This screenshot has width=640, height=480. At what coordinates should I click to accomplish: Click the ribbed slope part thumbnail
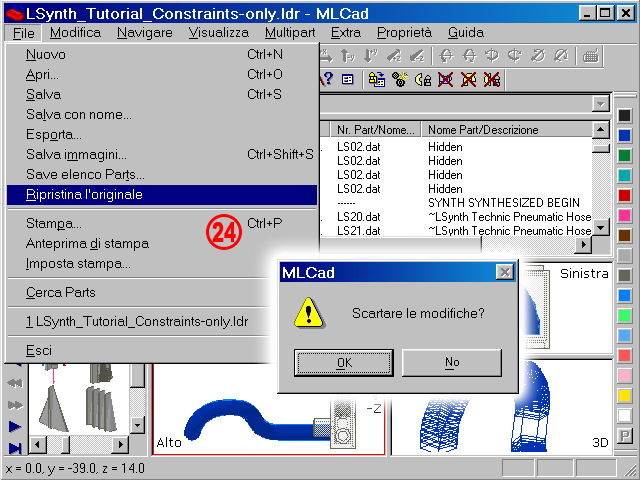100,409
